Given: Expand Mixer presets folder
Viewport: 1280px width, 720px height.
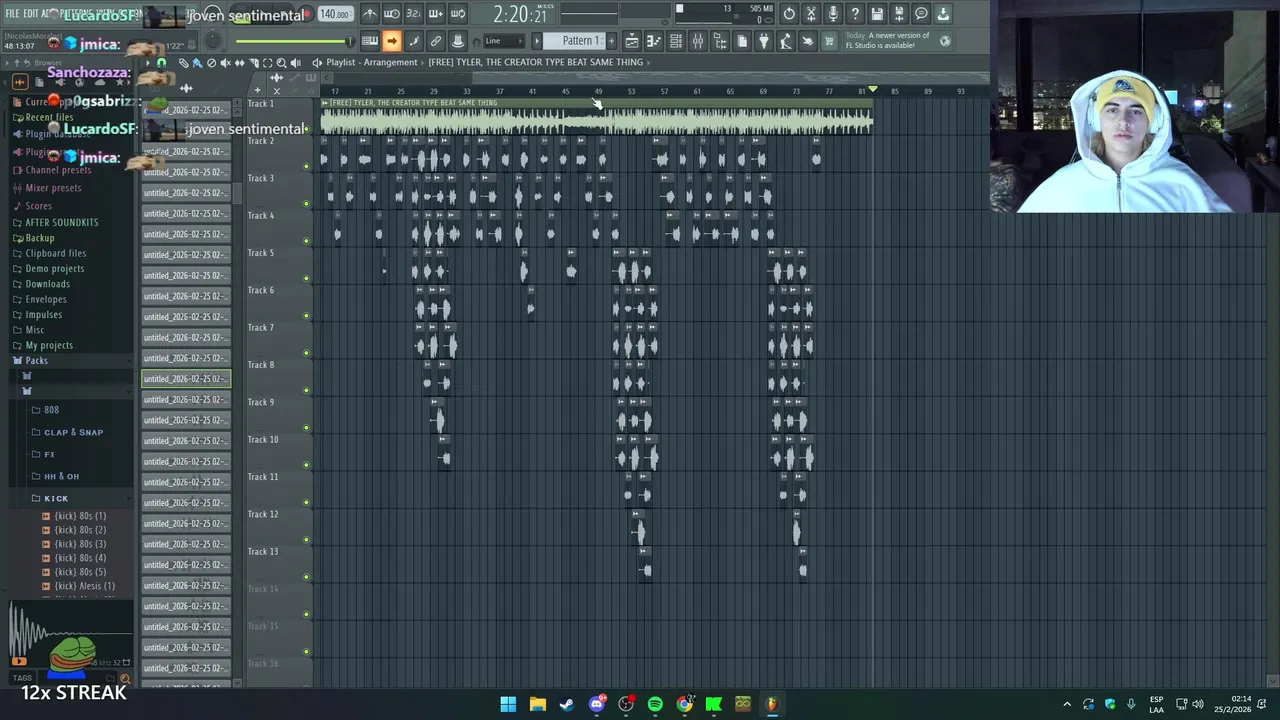Looking at the screenshot, I should point(53,188).
